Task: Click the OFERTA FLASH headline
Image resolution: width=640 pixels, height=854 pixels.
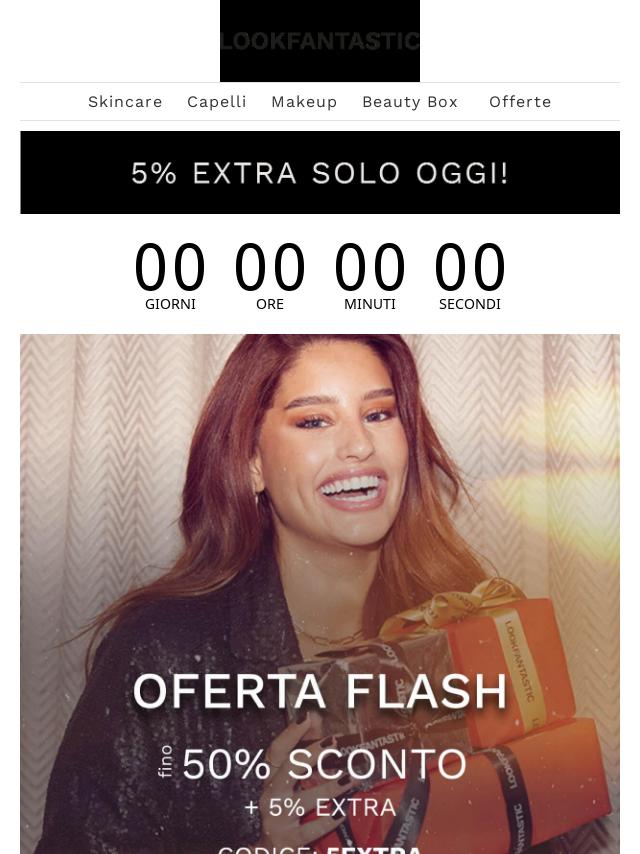Action: pos(320,691)
